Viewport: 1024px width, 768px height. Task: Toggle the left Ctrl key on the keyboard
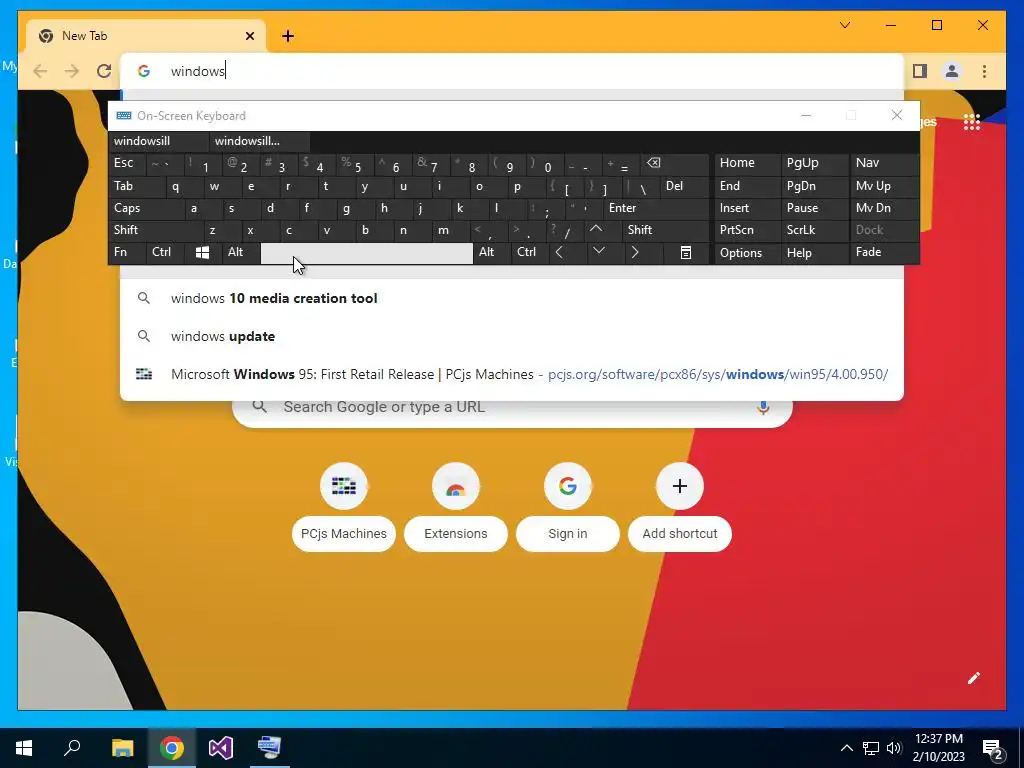click(x=165, y=253)
